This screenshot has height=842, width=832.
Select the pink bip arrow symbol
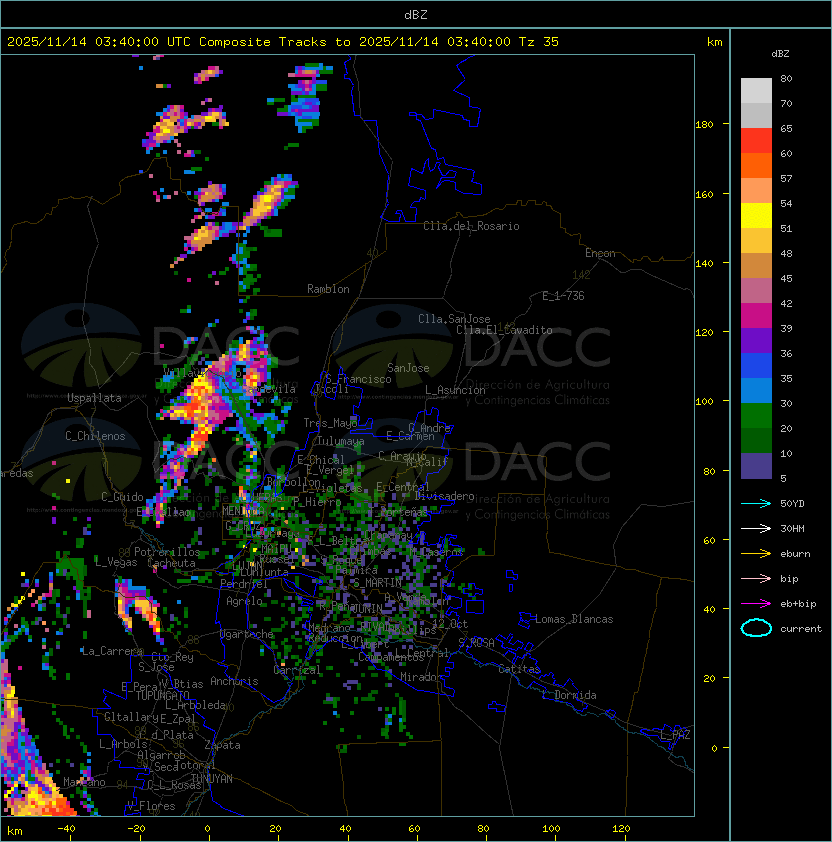pyautogui.click(x=756, y=579)
